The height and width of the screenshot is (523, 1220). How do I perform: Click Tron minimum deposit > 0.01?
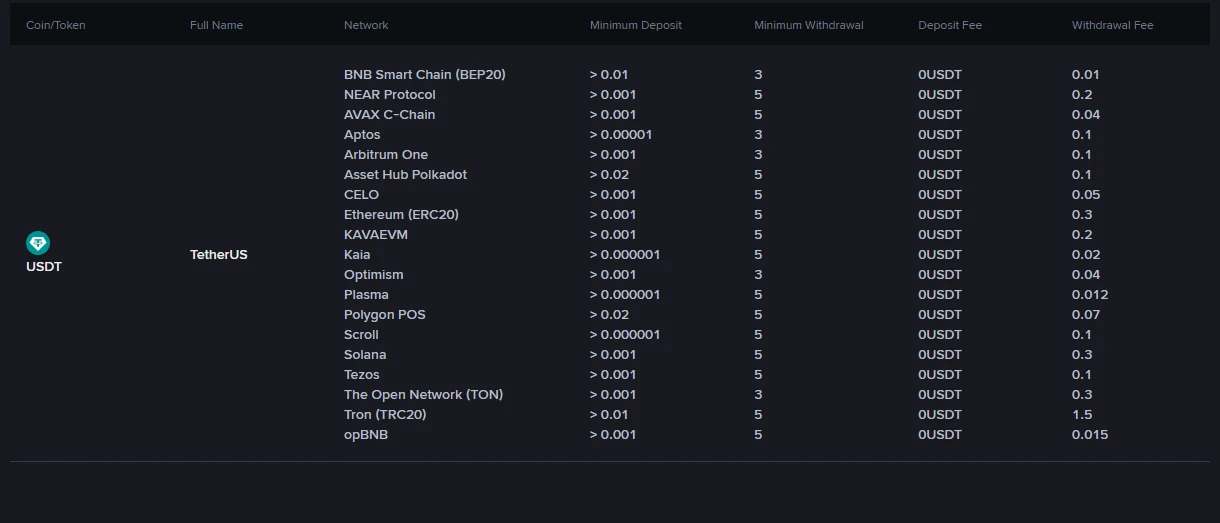(609, 415)
